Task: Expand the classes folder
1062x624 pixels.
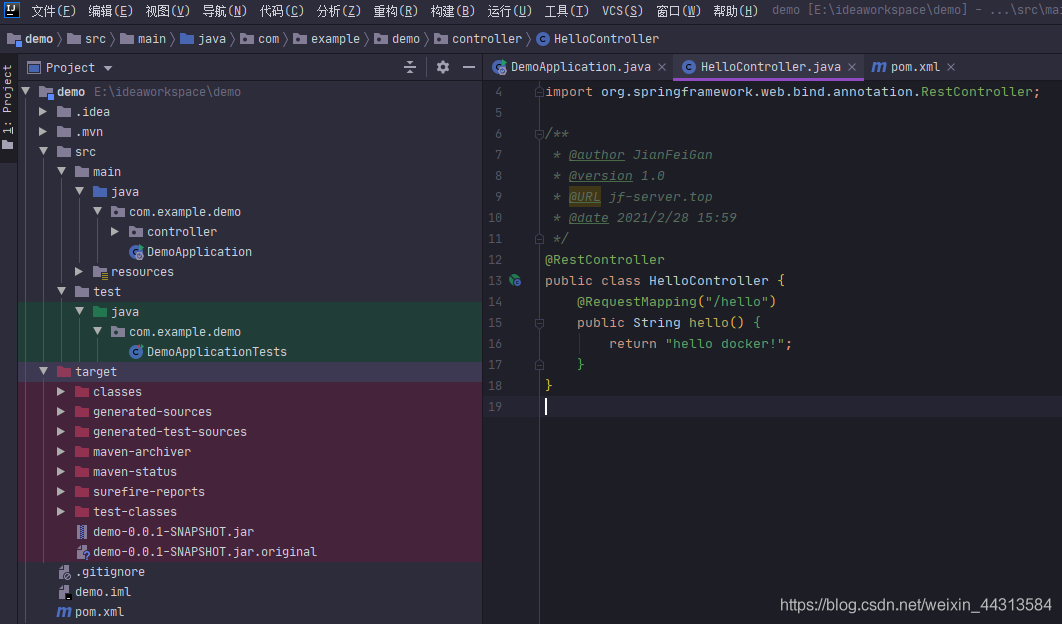Action: click(62, 392)
